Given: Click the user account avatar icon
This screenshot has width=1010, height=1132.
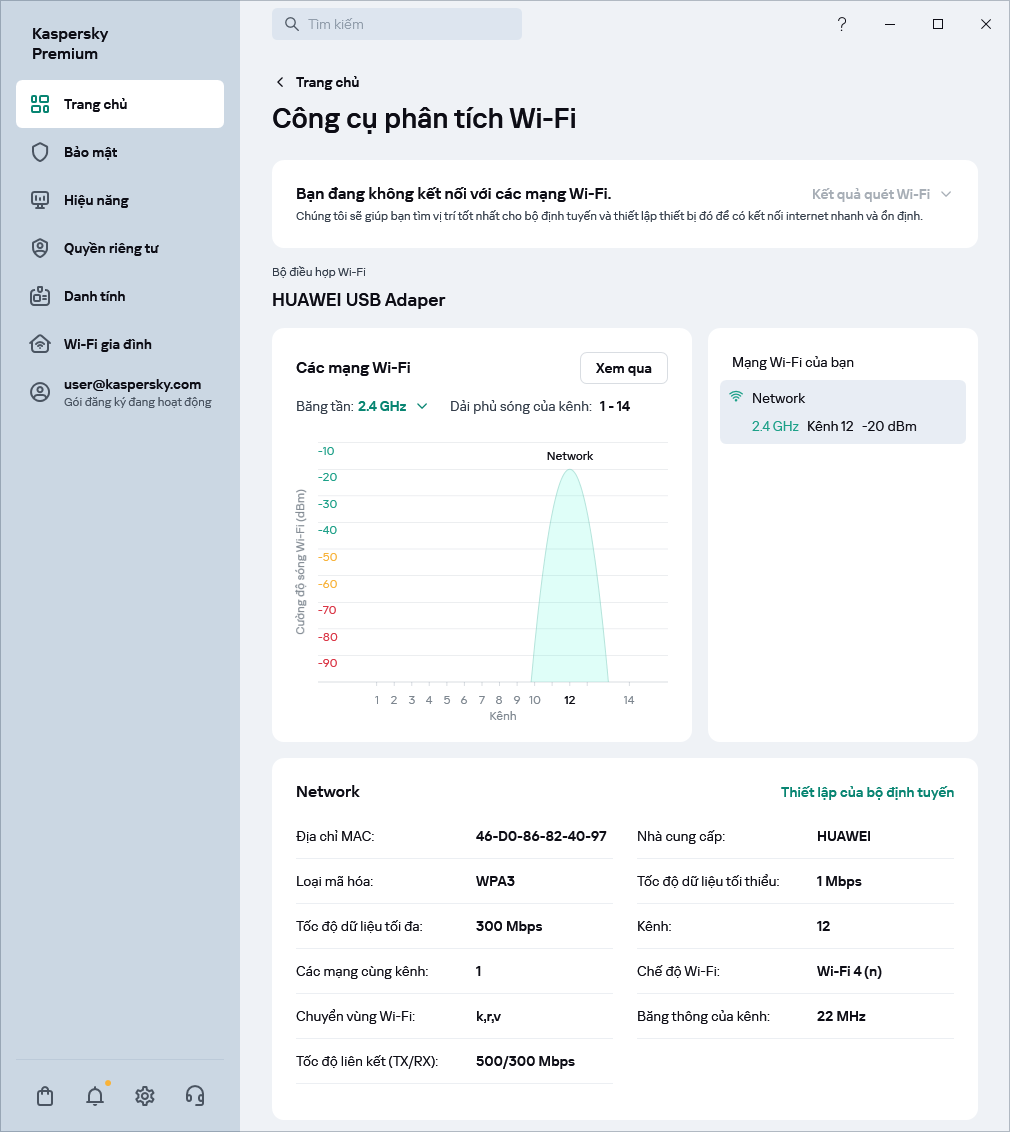Looking at the screenshot, I should click(40, 392).
